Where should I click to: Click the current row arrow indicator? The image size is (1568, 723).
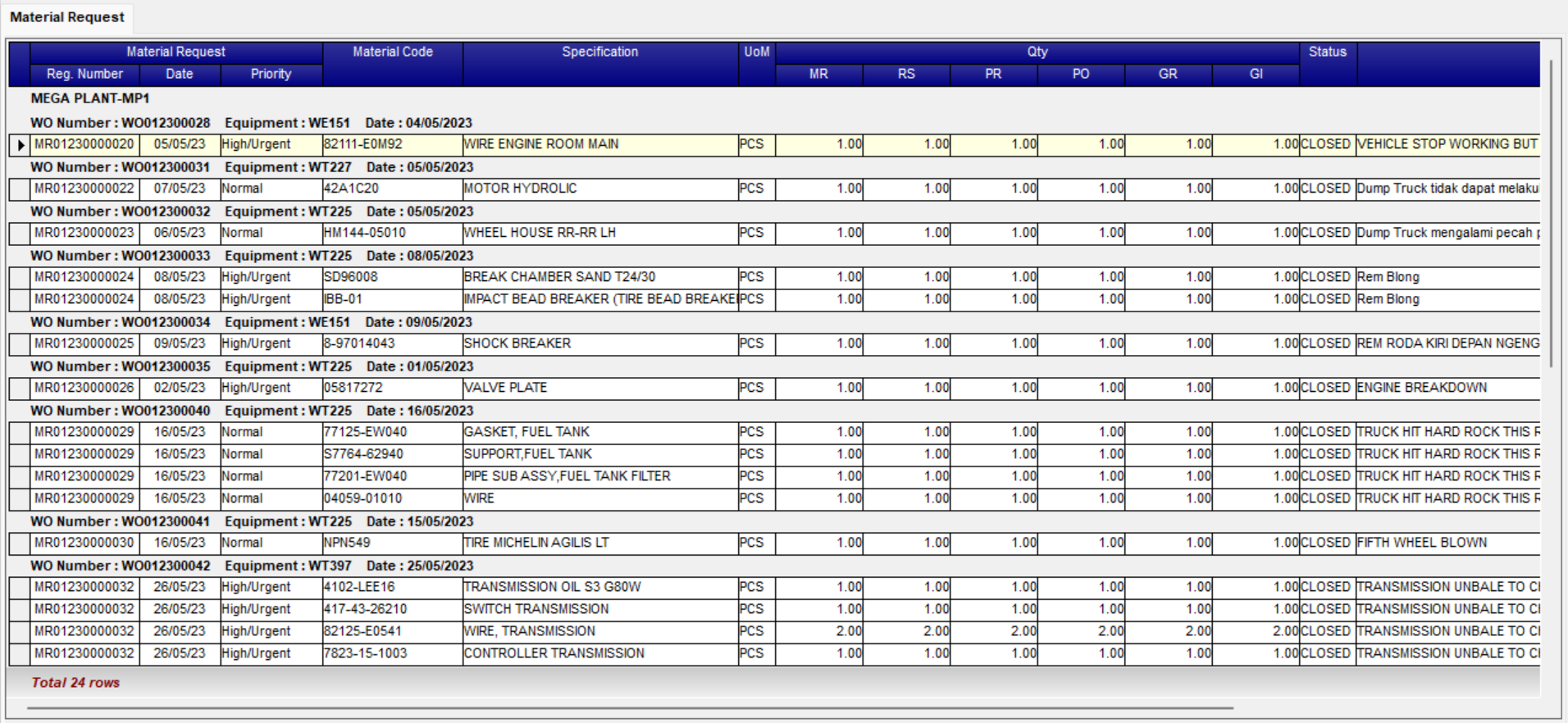(20, 145)
